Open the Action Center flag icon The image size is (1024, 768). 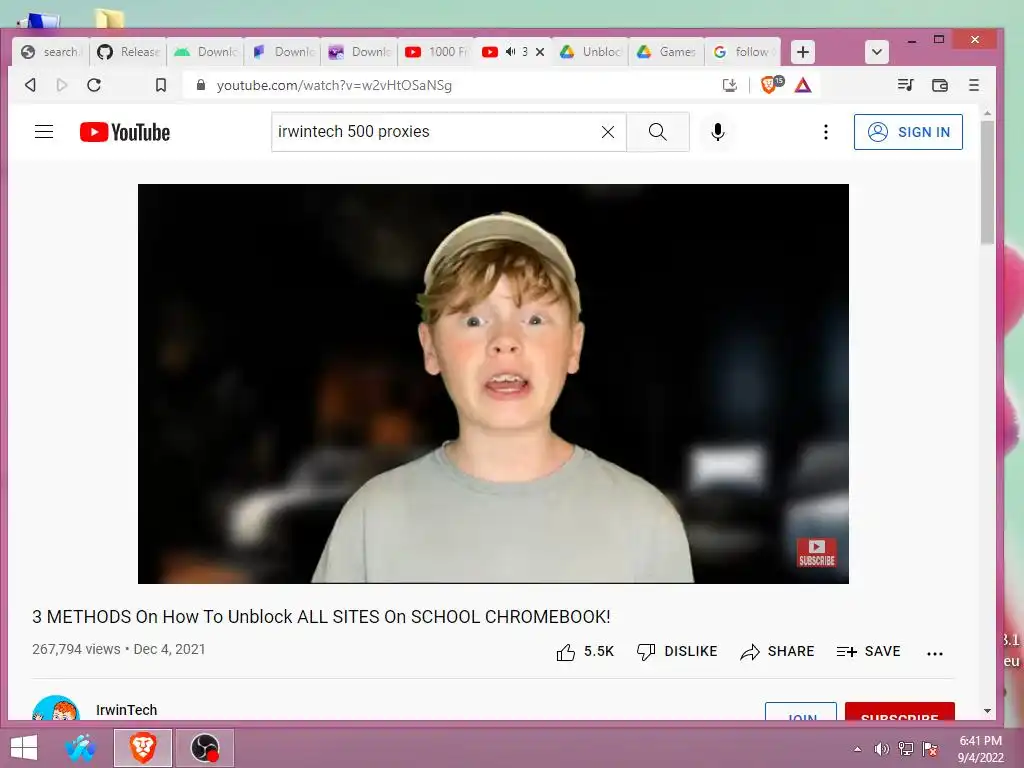coord(930,749)
